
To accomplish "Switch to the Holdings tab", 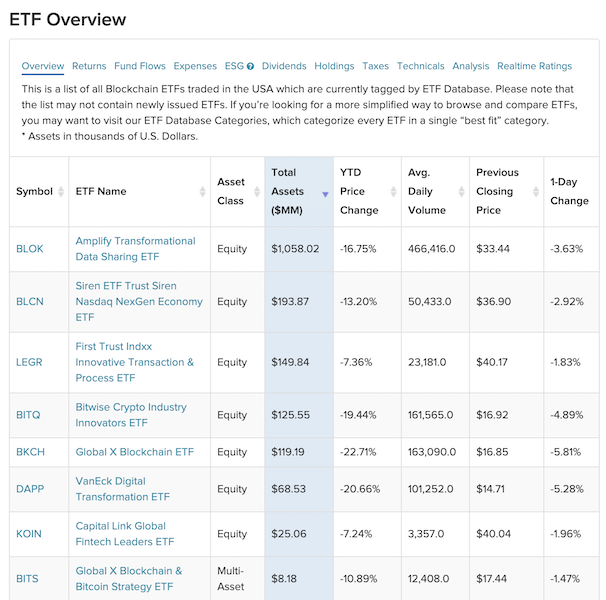I will tap(334, 66).
